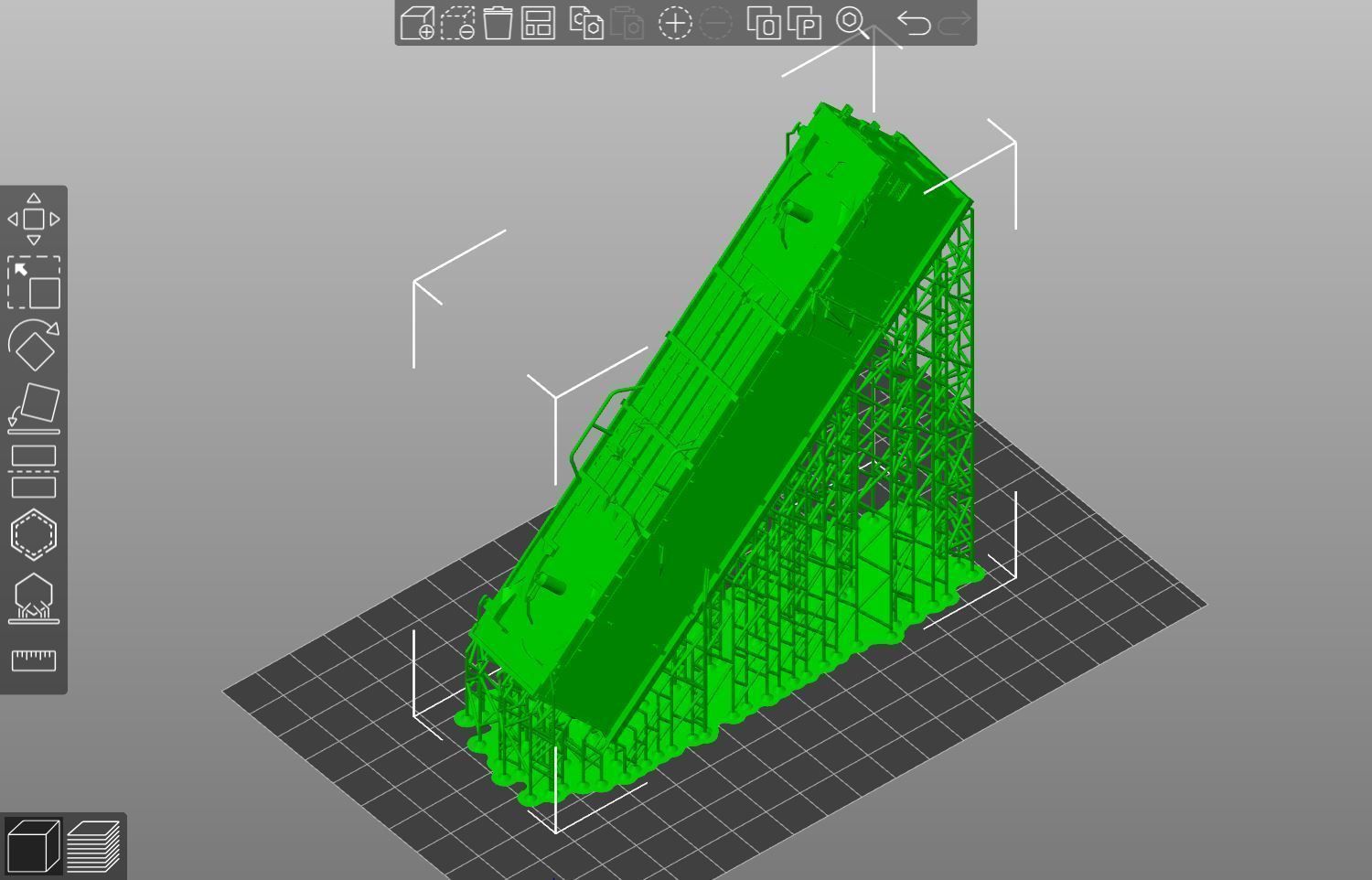Click the Add object cube icon
Image resolution: width=1372 pixels, height=880 pixels.
(417, 23)
